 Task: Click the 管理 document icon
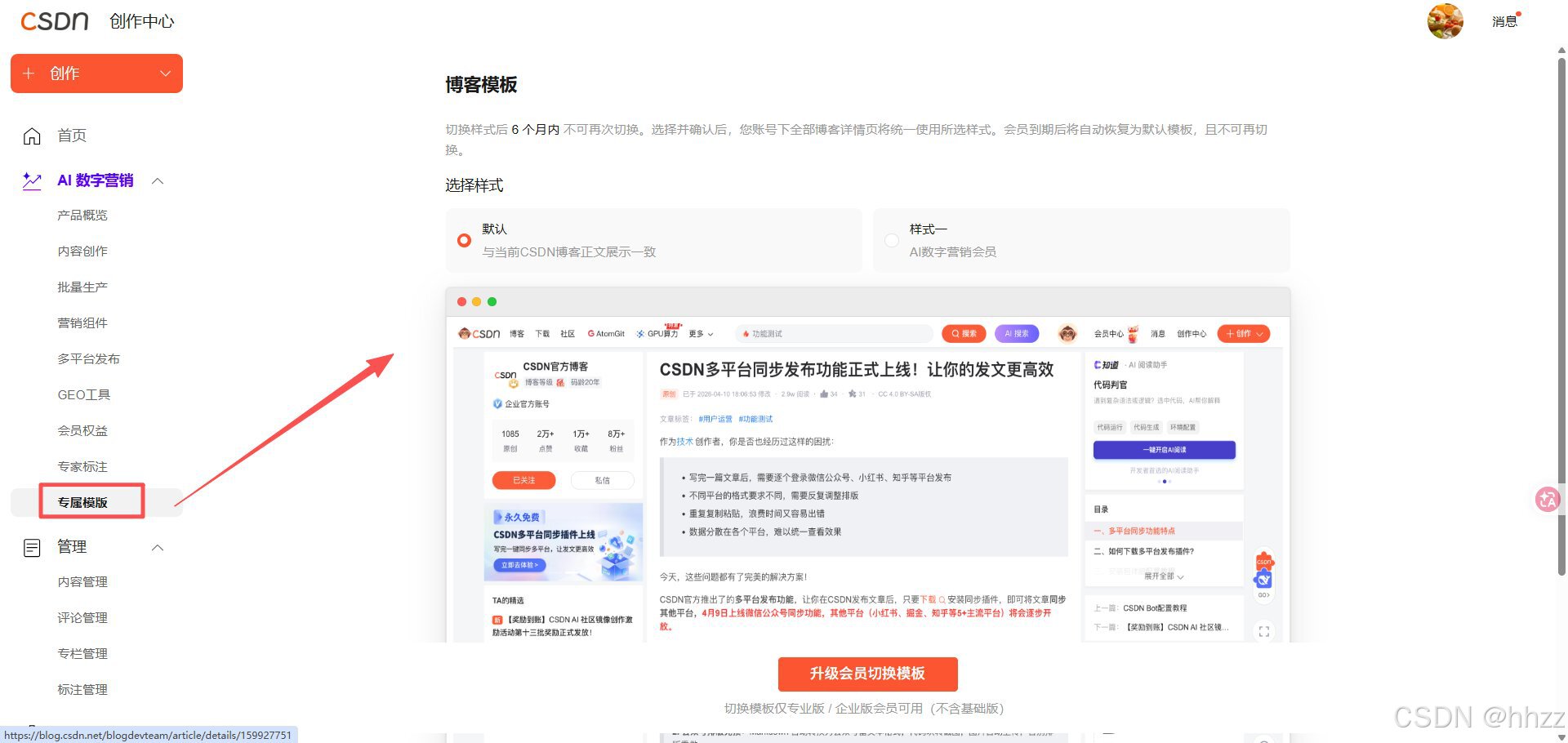click(32, 548)
